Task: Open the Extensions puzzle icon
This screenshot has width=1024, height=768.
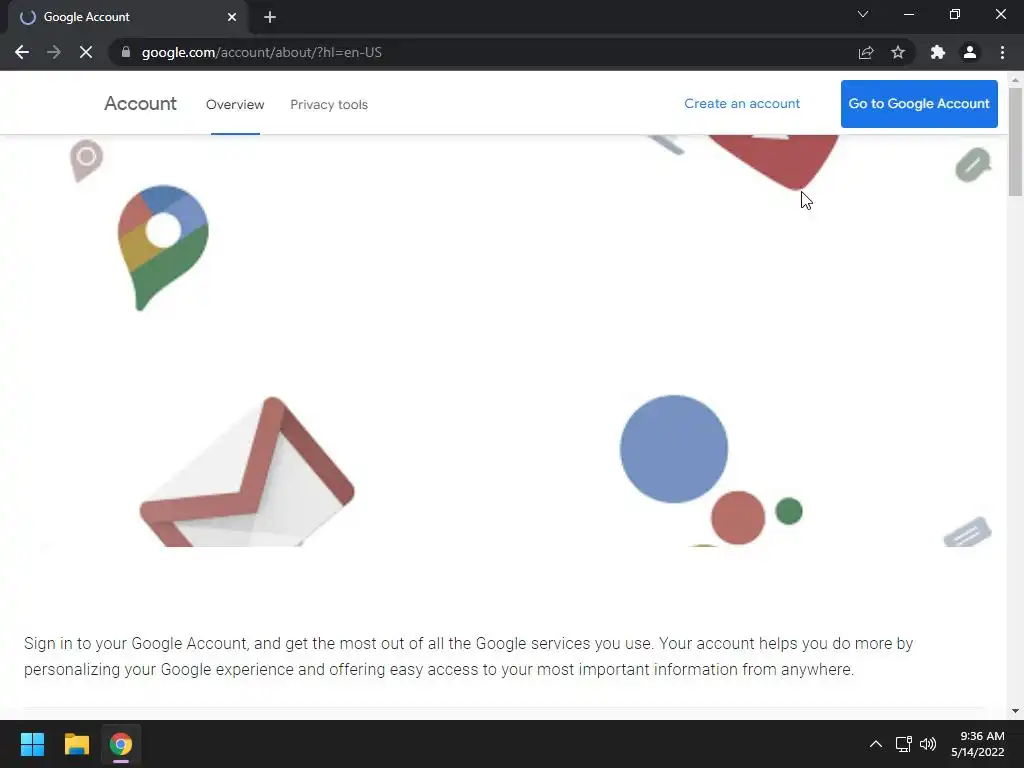Action: (x=938, y=52)
